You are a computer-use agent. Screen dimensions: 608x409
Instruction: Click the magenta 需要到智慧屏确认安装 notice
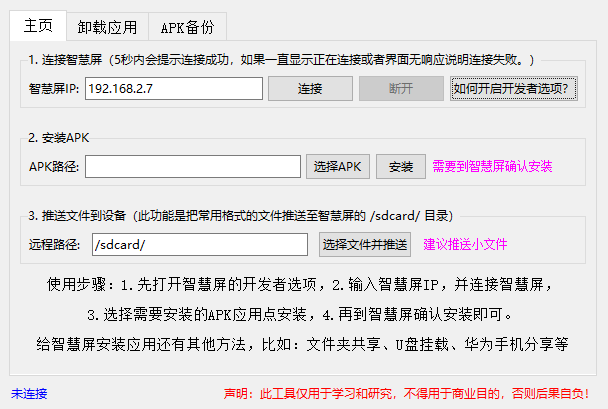492,166
